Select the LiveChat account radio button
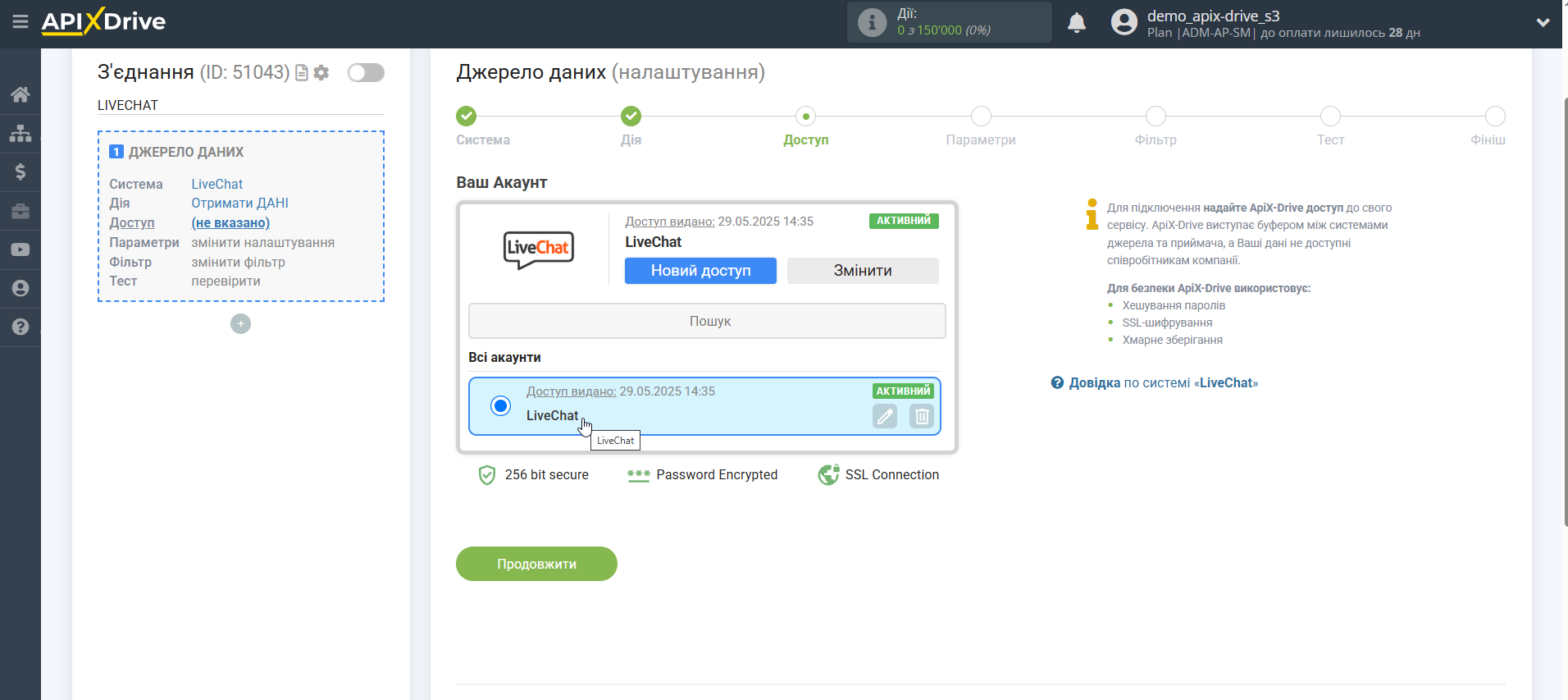 coord(500,405)
